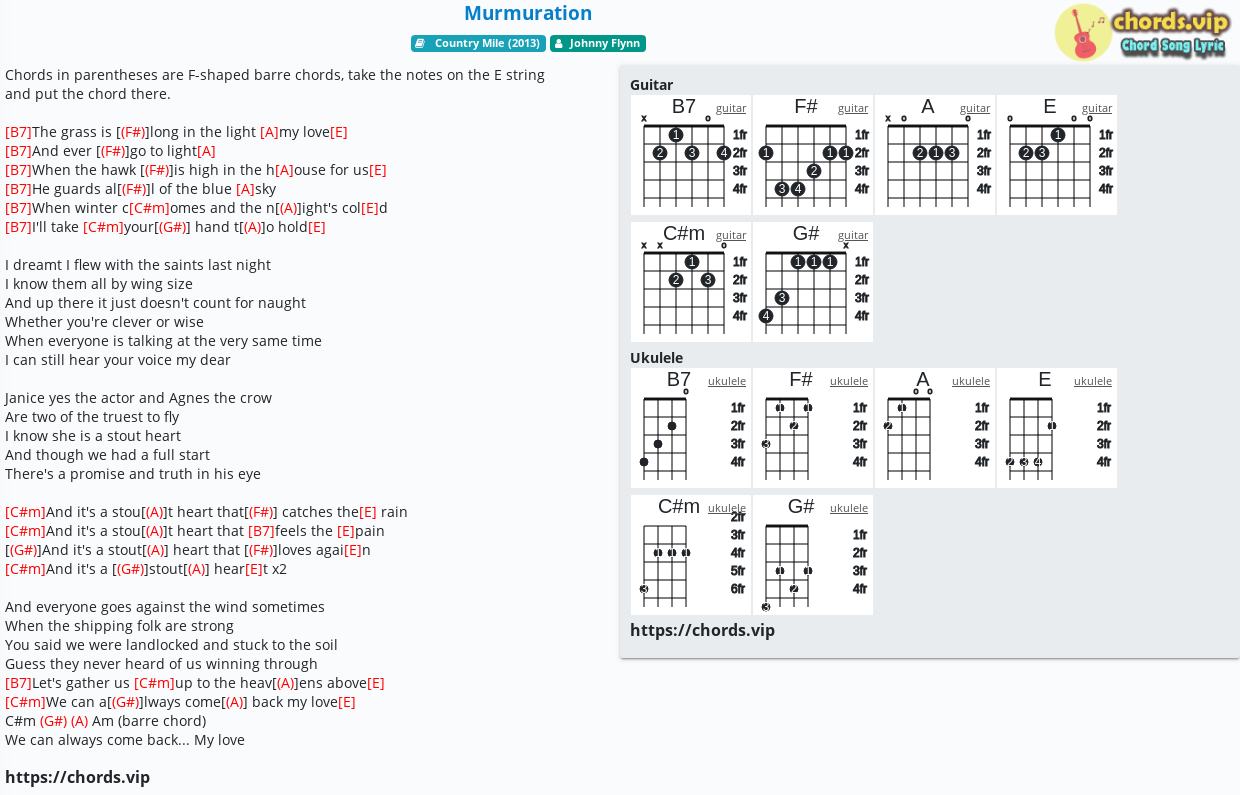The image size is (1240, 795).
Task: Select the A ukulele chord diagram
Action: click(x=935, y=428)
